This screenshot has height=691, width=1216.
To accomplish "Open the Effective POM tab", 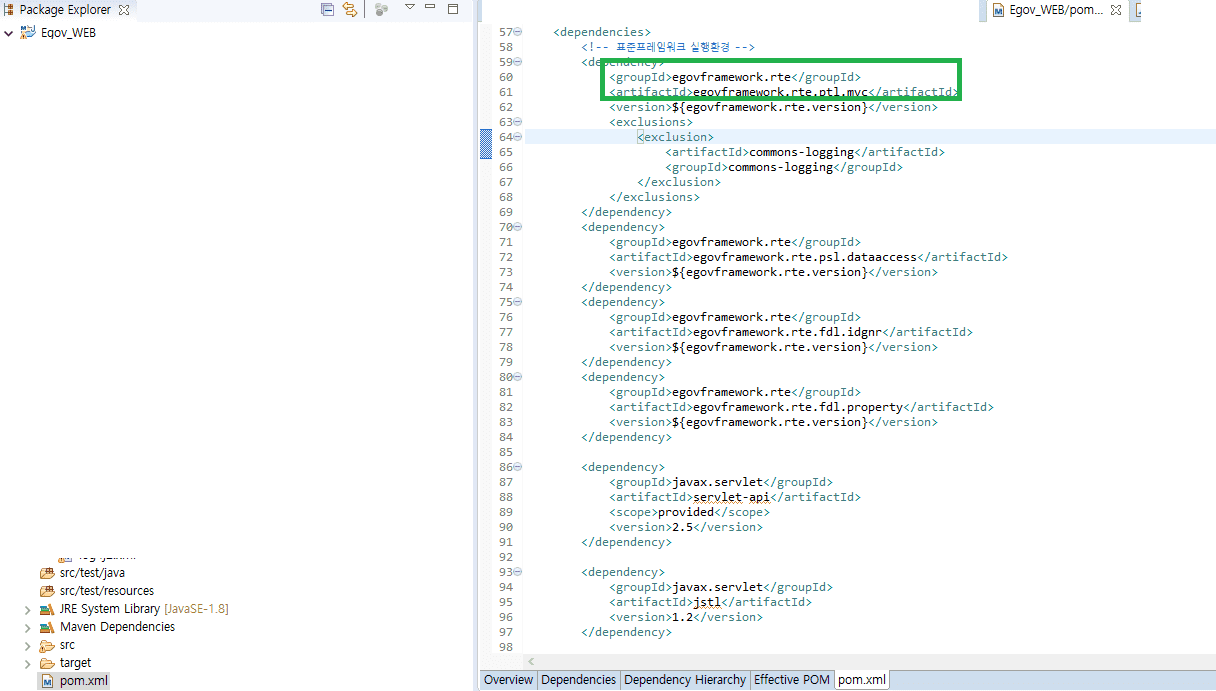I will 792,680.
